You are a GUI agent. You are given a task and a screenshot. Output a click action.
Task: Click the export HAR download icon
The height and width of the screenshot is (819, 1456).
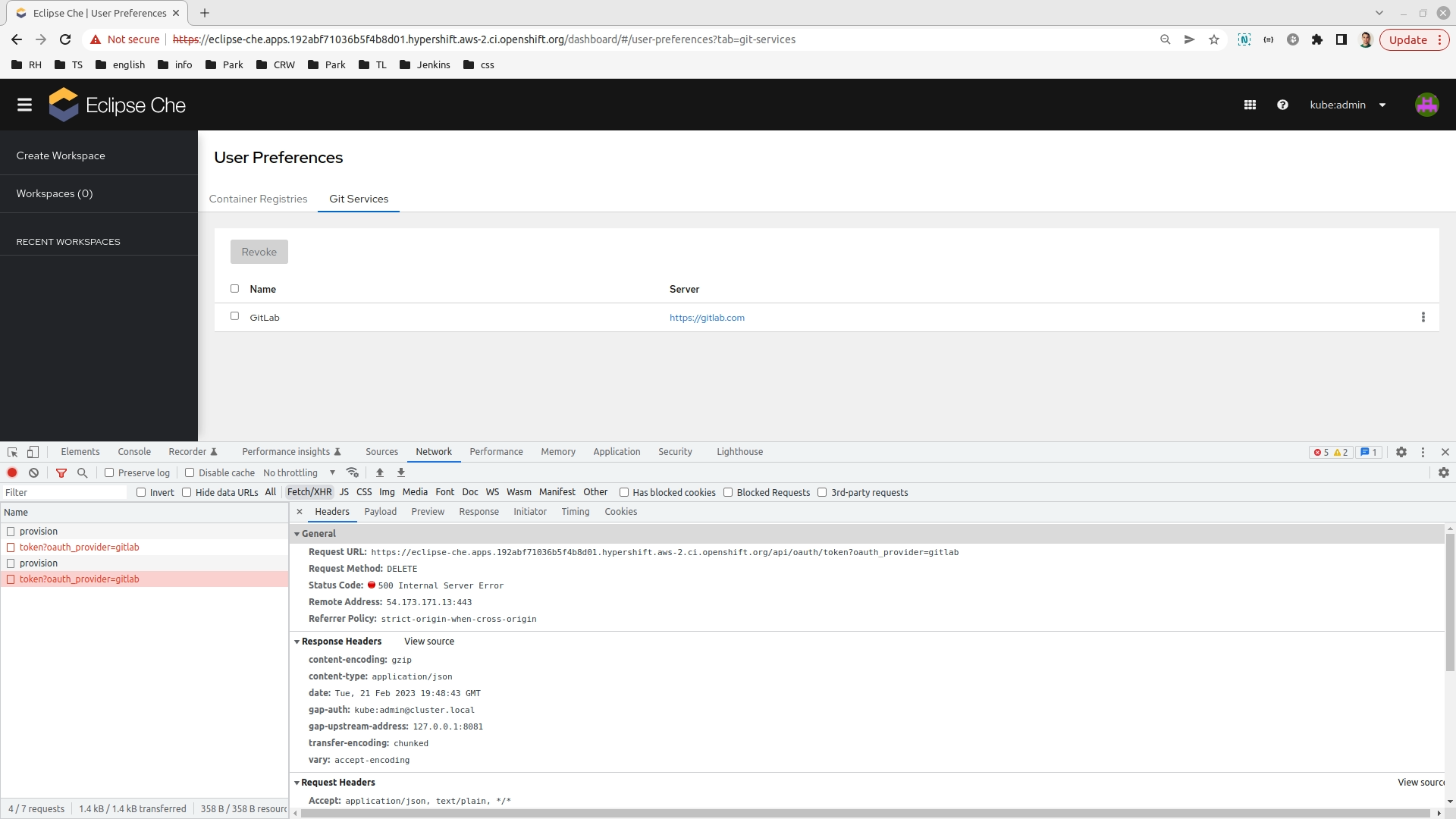point(400,472)
